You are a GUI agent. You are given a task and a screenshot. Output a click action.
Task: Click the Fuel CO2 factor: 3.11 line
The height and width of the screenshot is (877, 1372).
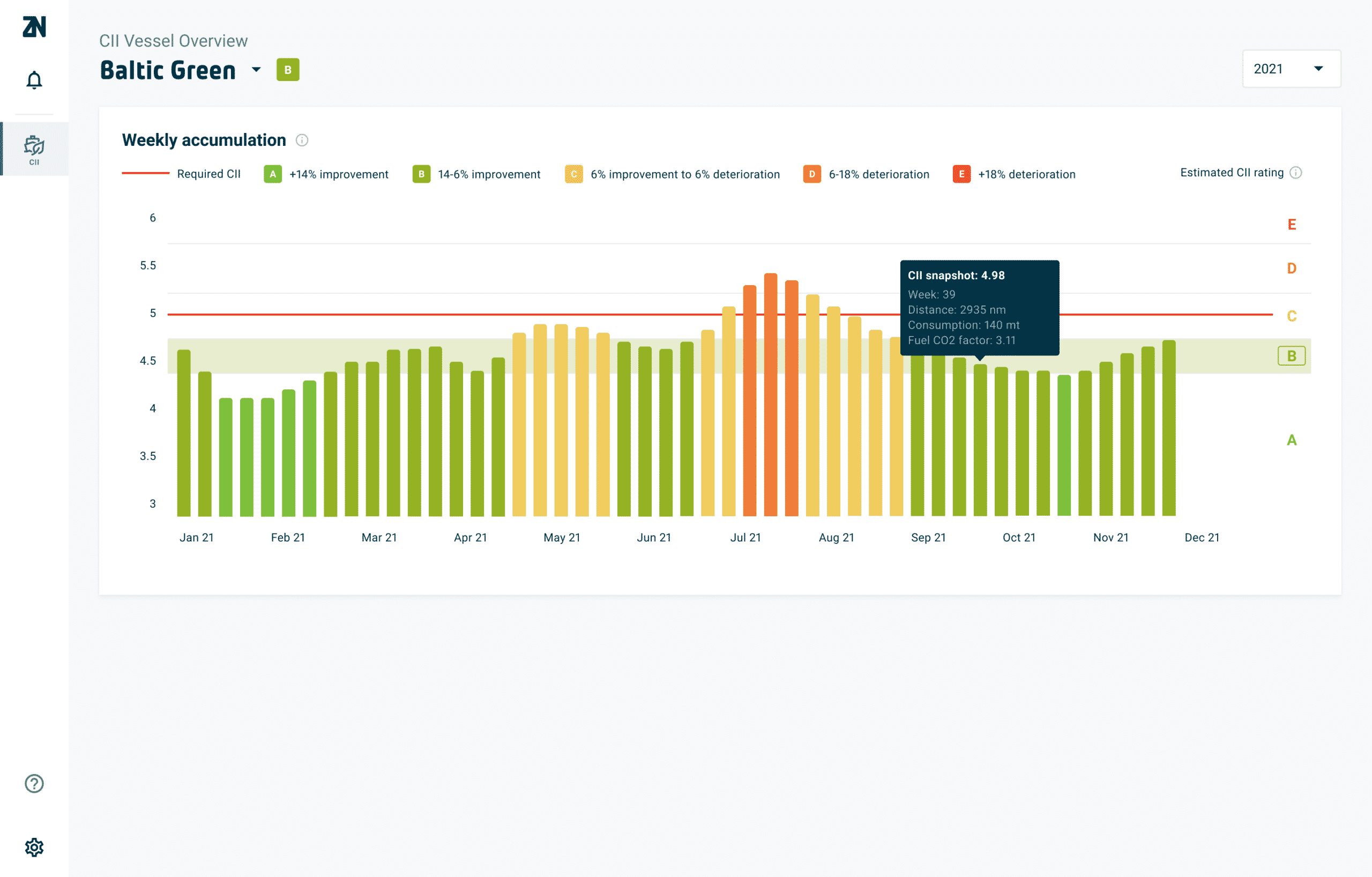point(962,340)
